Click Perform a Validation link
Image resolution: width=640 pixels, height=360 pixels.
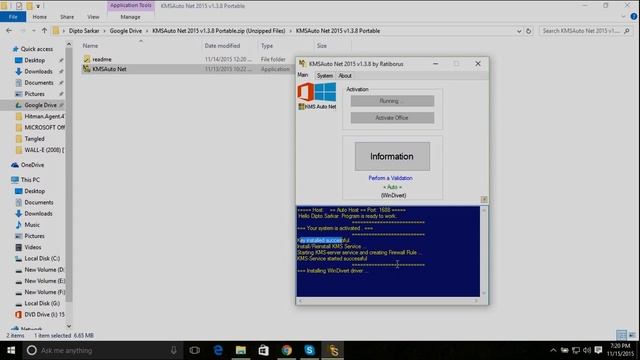(390, 178)
